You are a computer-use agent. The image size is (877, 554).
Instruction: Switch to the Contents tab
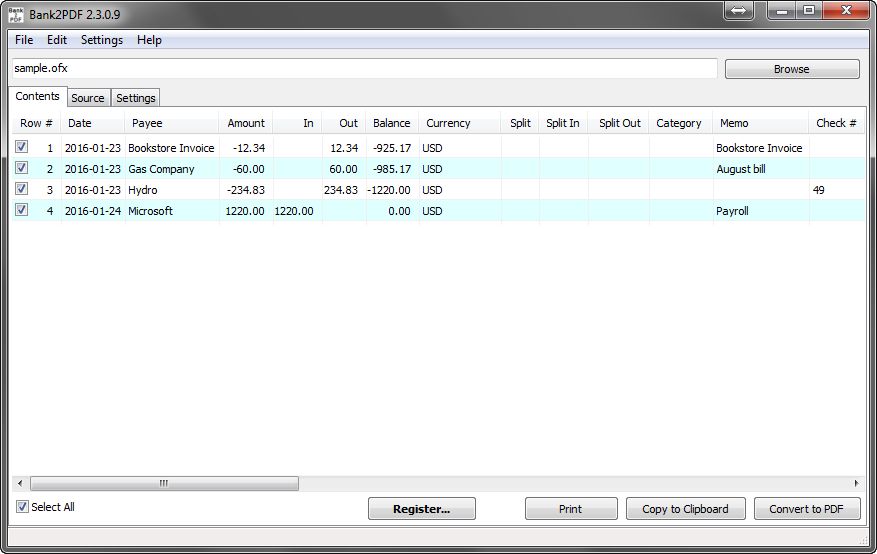[37, 96]
